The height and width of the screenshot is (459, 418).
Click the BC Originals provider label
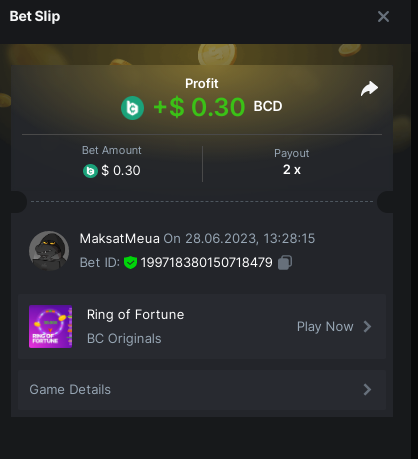point(124,339)
